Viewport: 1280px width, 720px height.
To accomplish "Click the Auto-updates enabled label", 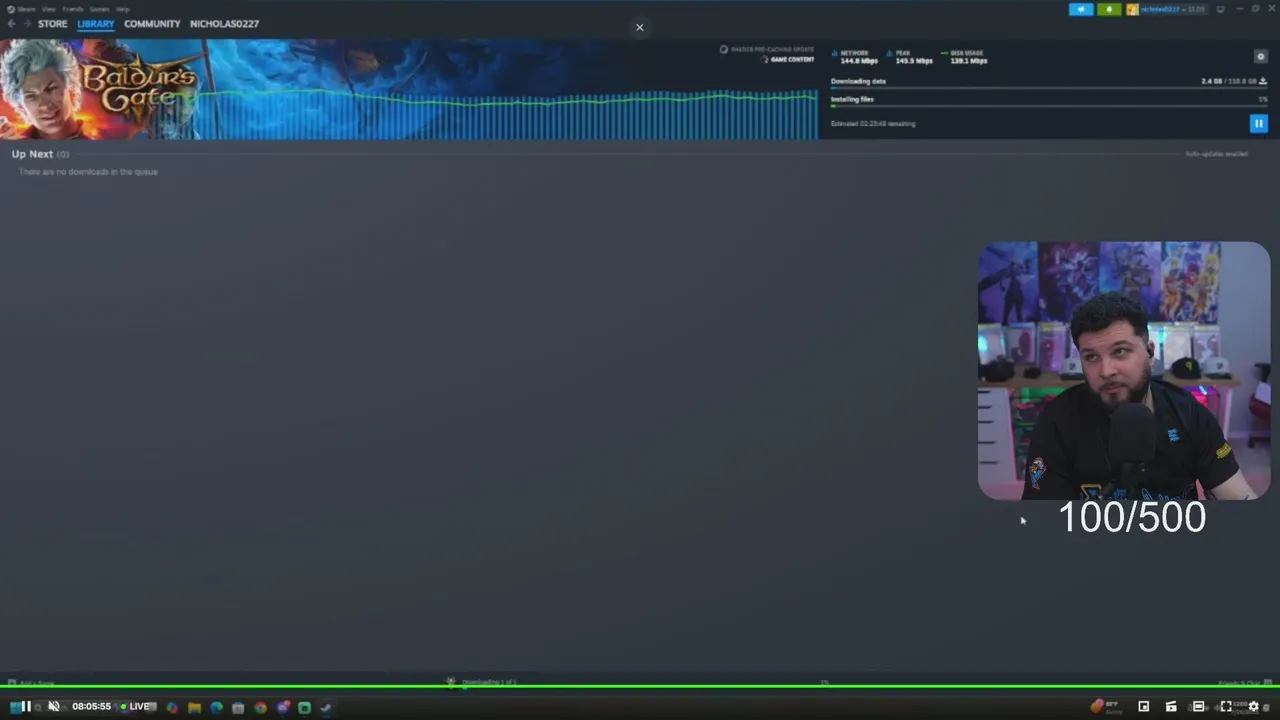I will (x=1217, y=154).
